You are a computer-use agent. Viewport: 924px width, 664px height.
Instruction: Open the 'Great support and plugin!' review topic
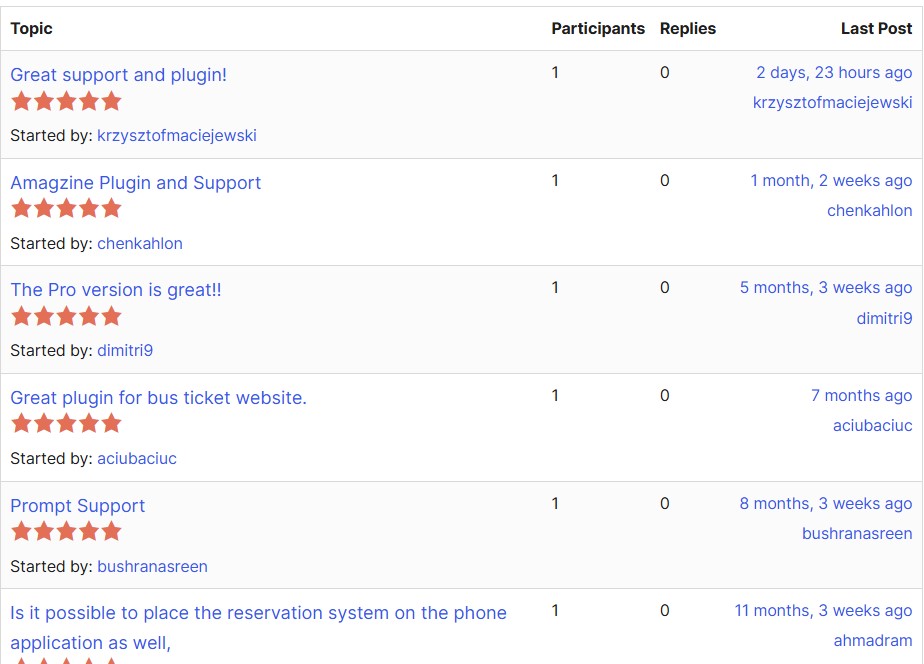[118, 75]
